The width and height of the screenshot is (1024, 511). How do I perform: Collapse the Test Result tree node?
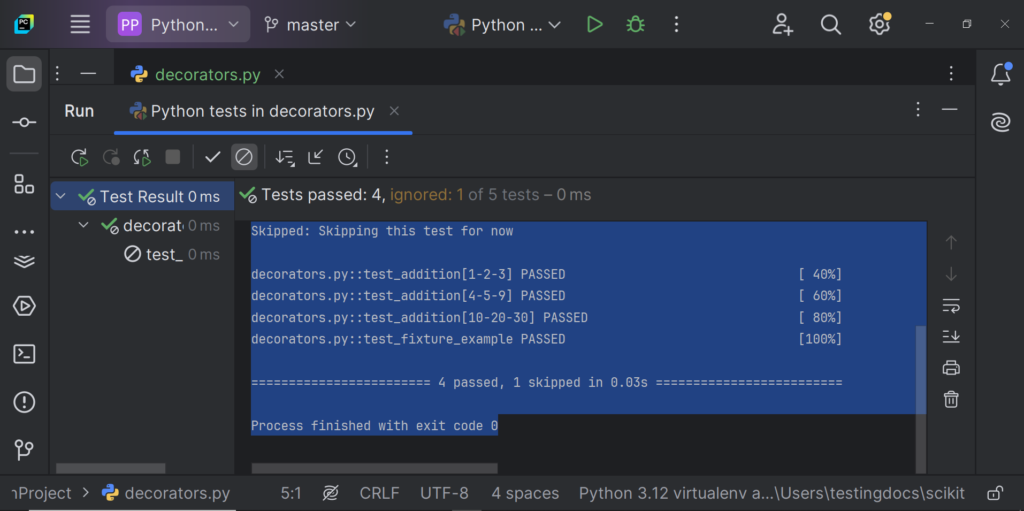point(61,196)
